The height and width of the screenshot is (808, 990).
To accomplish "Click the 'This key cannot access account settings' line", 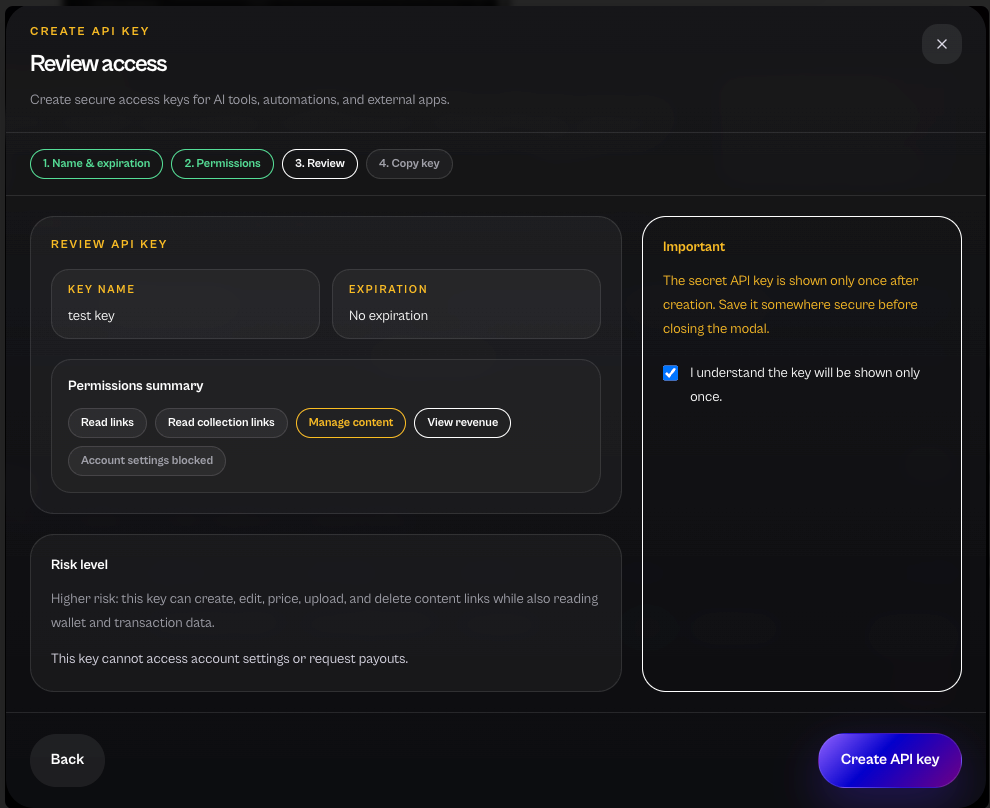I will click(230, 658).
